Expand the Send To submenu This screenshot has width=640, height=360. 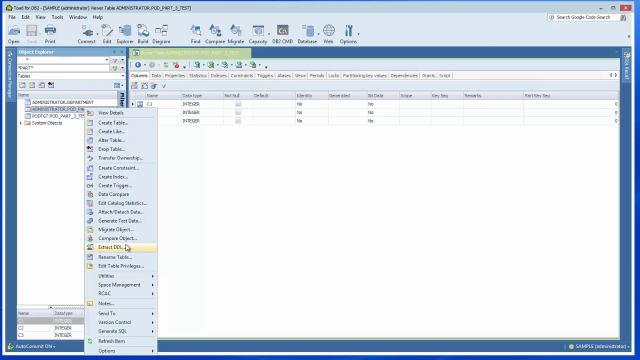[x=121, y=313]
